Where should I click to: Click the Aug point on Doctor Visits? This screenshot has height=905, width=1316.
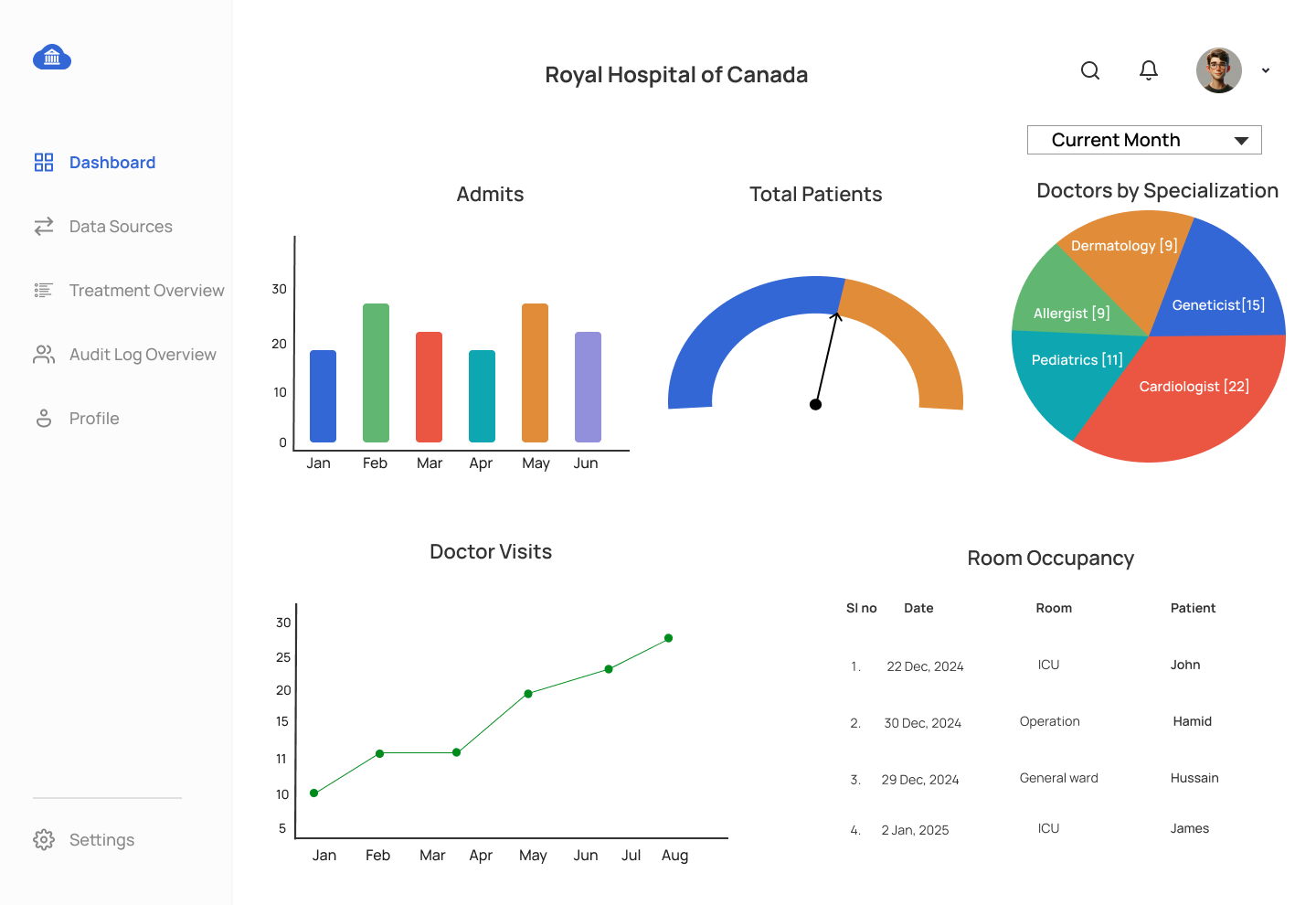(669, 638)
